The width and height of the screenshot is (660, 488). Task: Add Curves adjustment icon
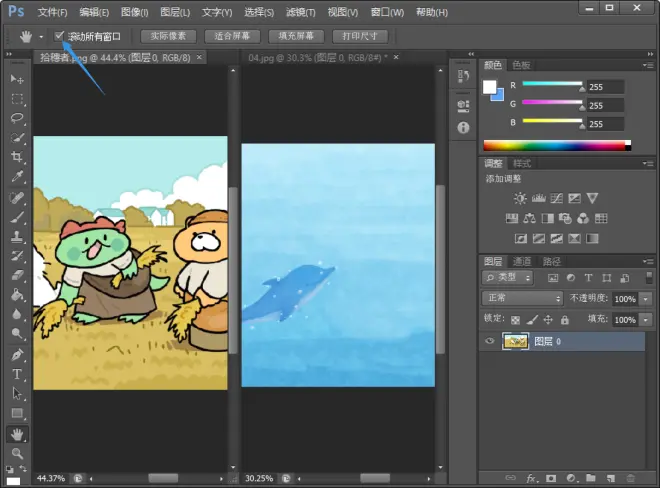pos(556,198)
